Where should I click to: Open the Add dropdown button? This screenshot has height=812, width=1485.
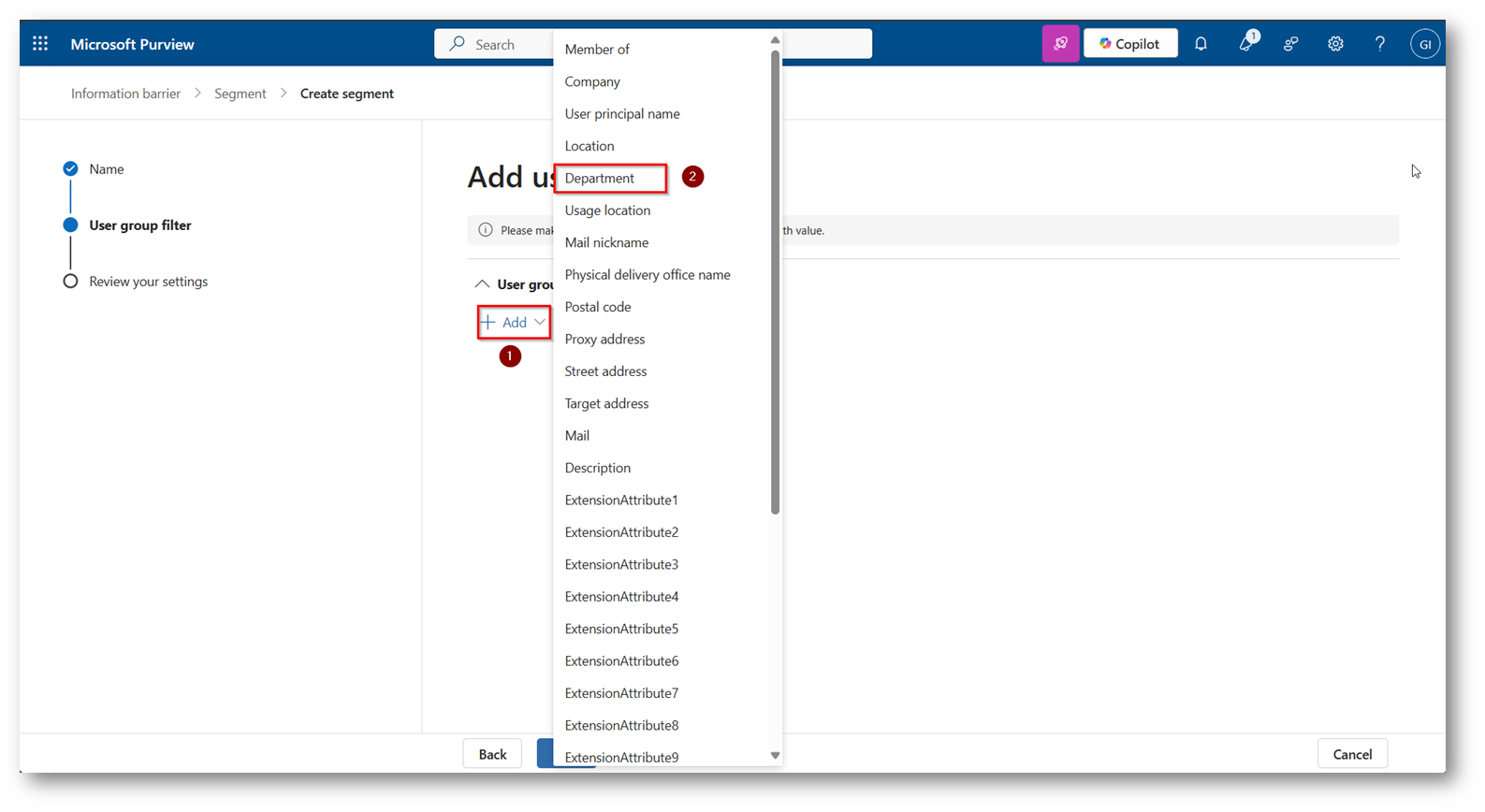514,323
